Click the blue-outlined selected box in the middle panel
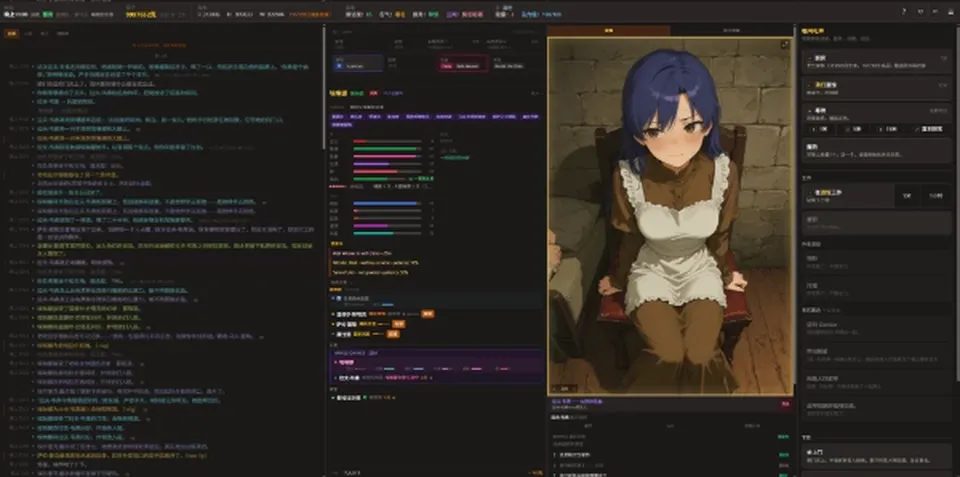The image size is (960, 477). point(358,64)
